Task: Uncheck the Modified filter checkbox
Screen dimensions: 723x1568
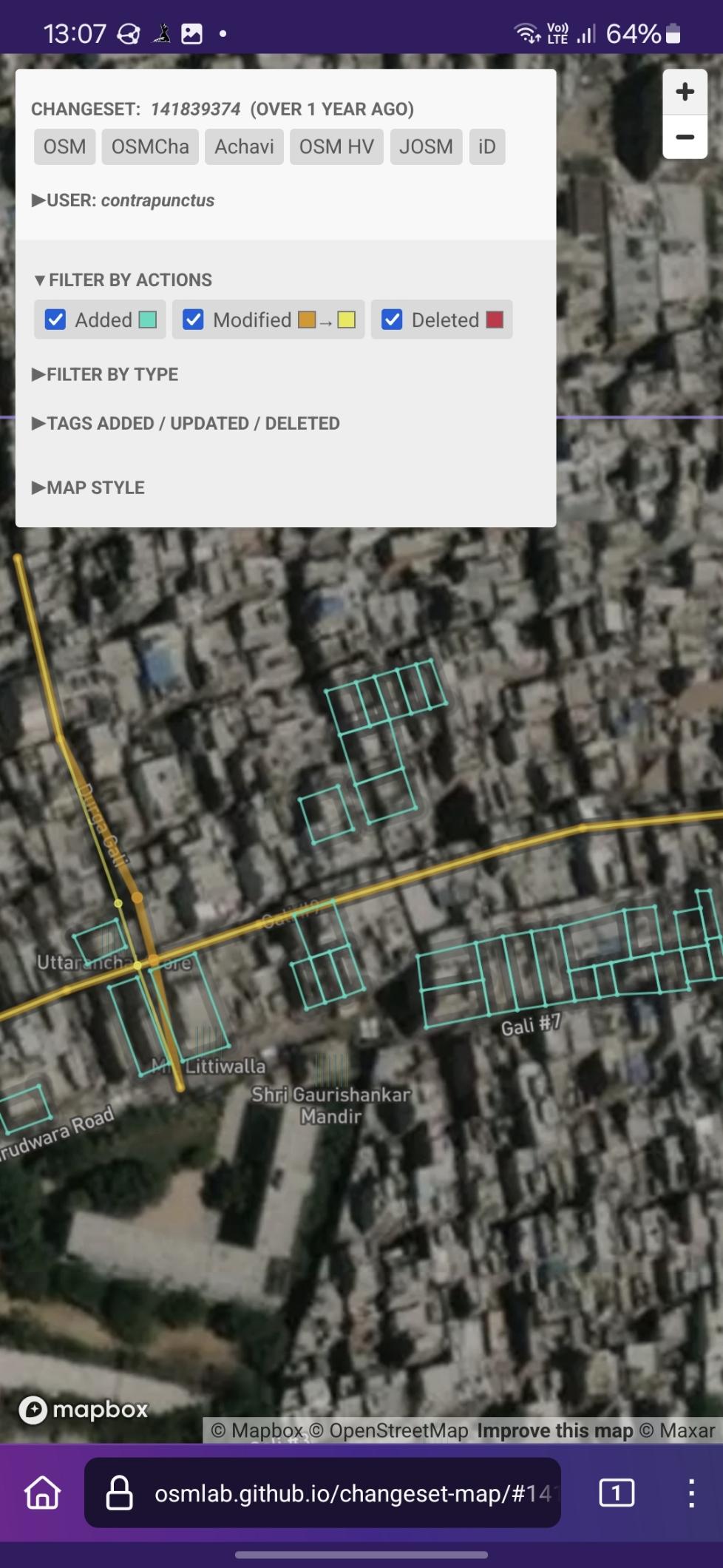Action: click(x=193, y=320)
